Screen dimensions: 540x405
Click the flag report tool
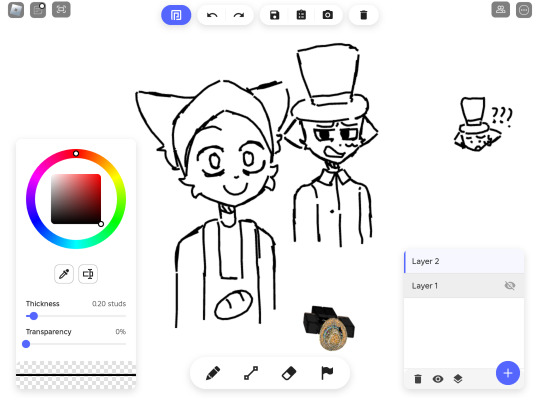[327, 373]
